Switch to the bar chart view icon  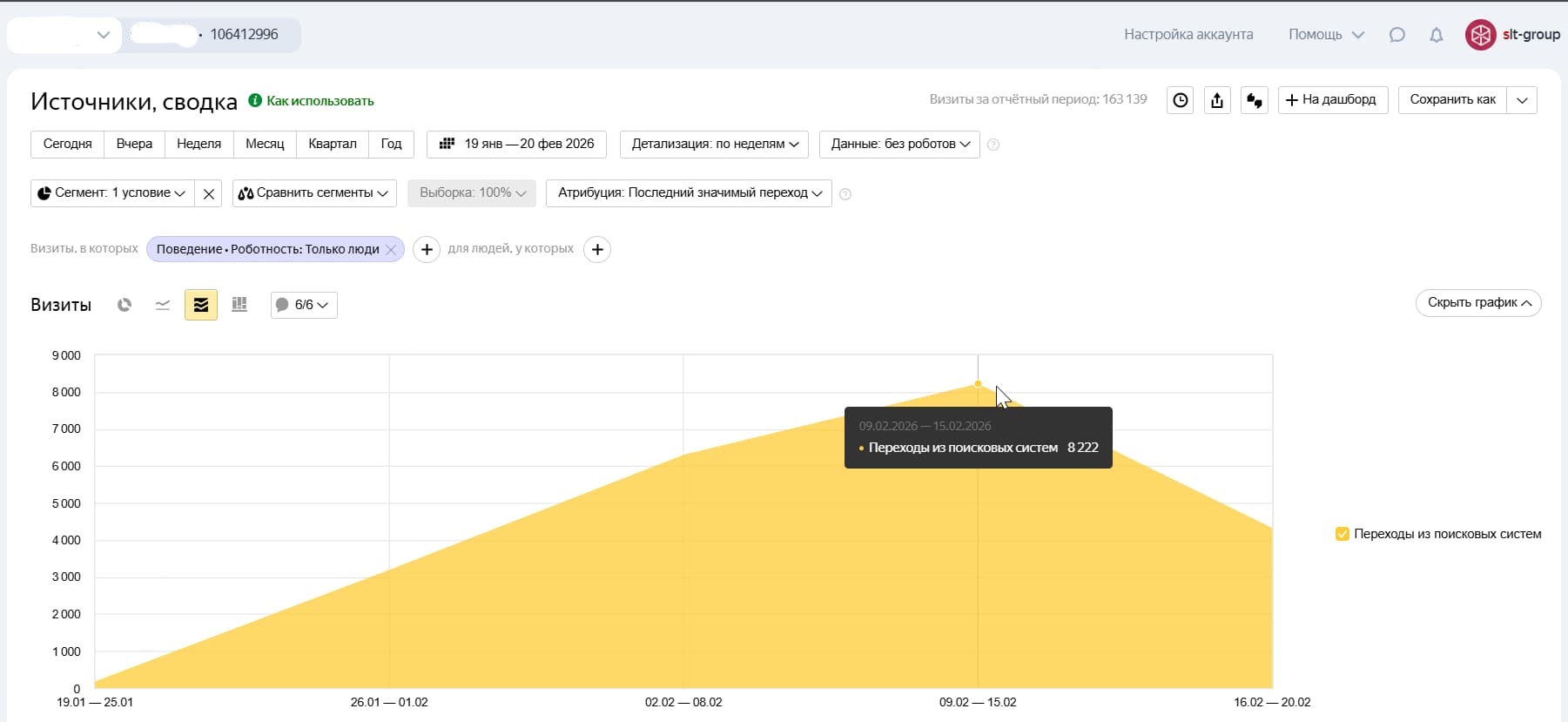(239, 305)
